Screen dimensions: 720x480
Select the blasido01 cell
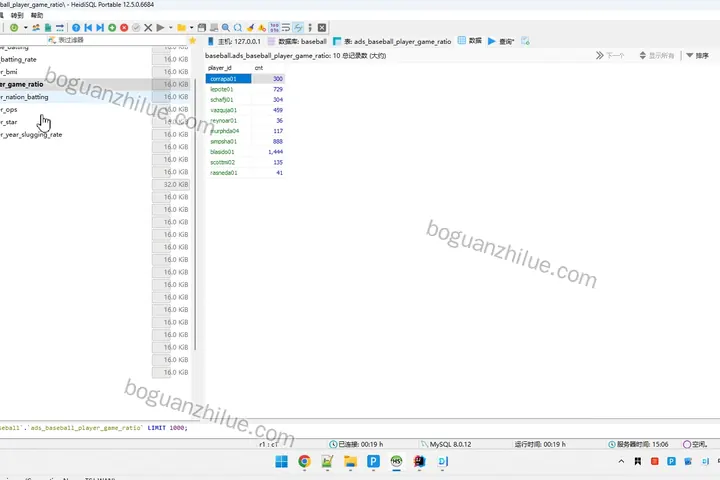(228, 152)
